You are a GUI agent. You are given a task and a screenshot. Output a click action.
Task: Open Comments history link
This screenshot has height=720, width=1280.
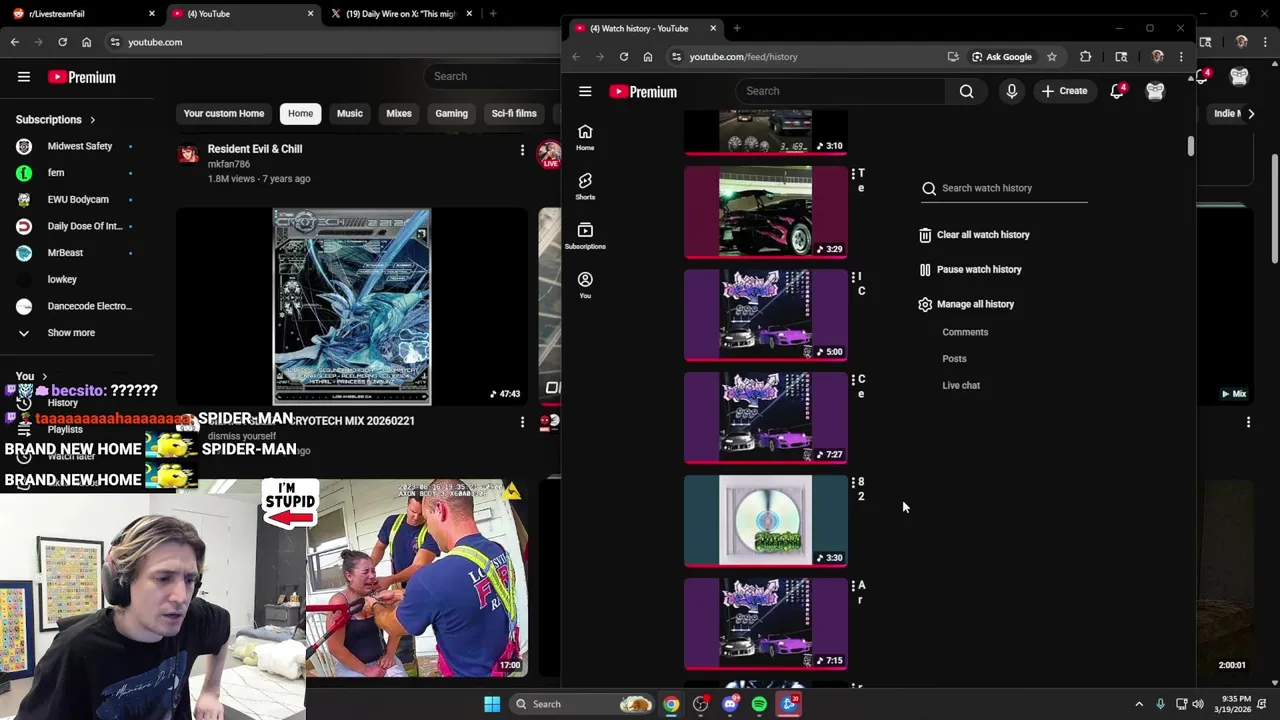(x=965, y=332)
